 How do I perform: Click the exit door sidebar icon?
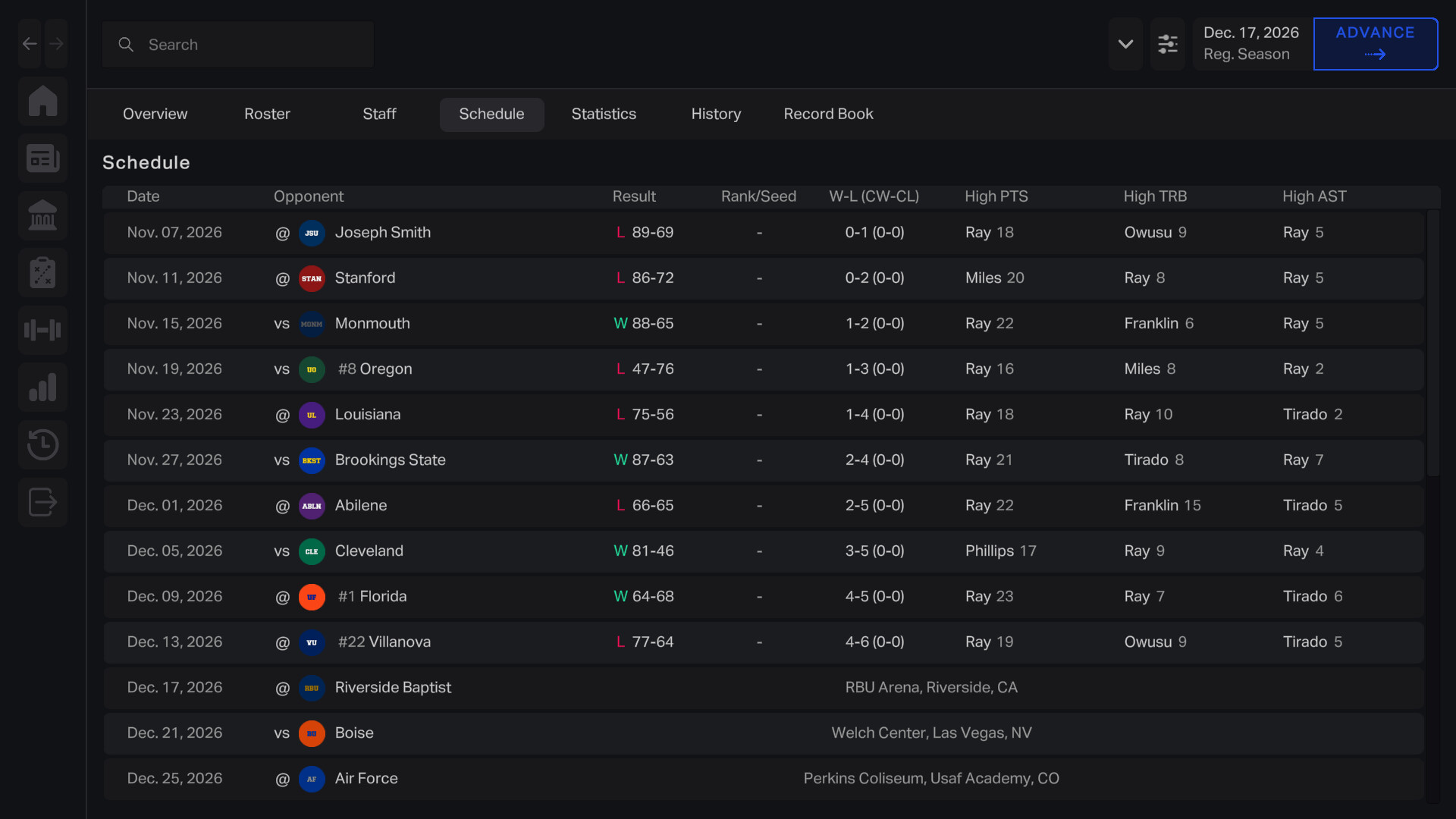(42, 502)
